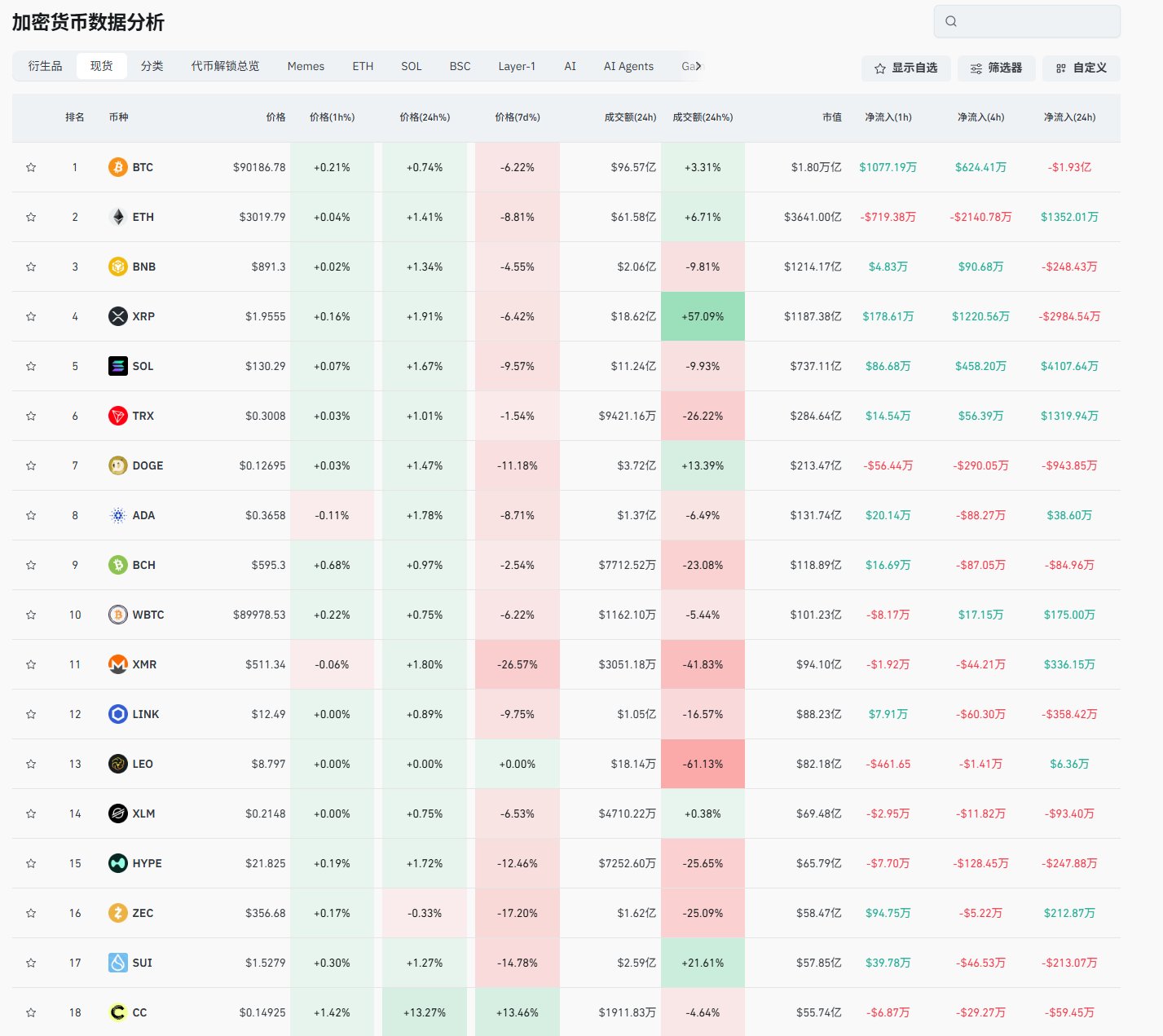Star the ZEC row as favorite
Image resolution: width=1163 pixels, height=1036 pixels.
[31, 913]
